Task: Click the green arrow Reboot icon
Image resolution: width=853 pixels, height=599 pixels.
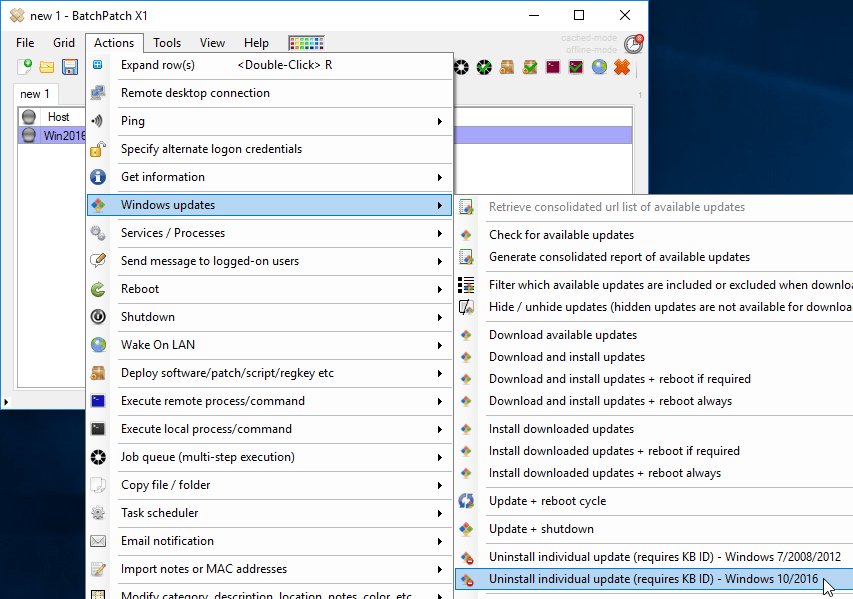Action: pos(98,289)
